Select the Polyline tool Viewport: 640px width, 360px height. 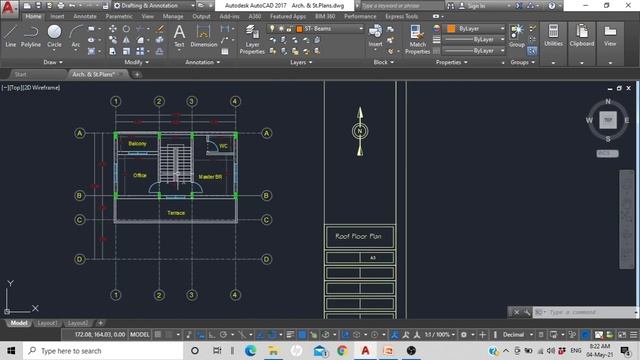pos(31,36)
